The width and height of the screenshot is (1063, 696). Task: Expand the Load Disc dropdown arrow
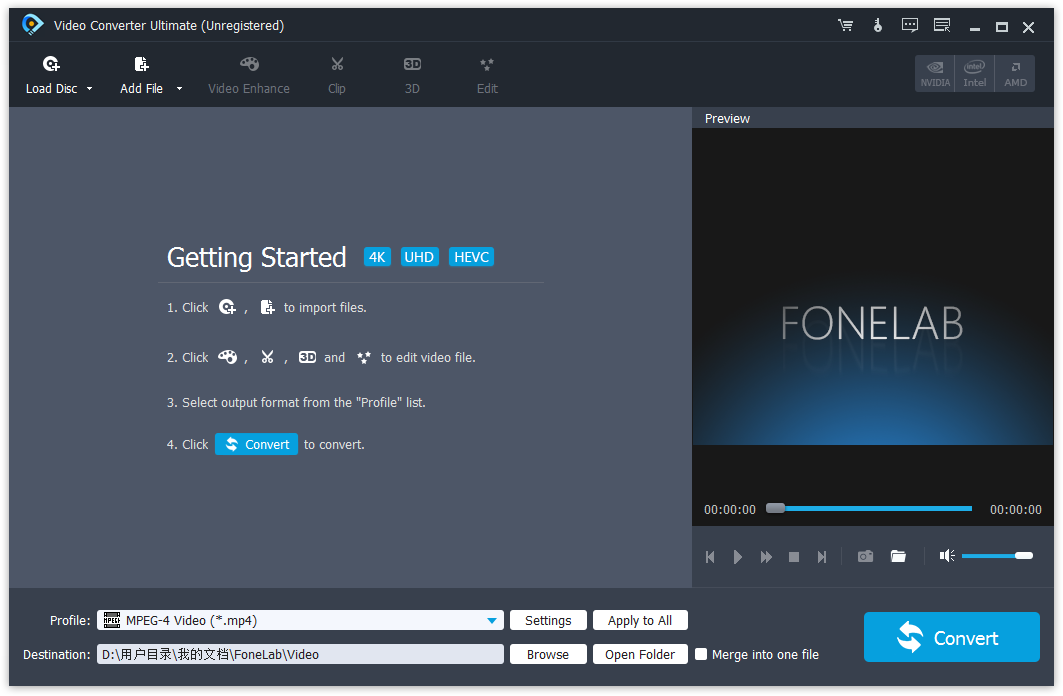click(x=89, y=89)
